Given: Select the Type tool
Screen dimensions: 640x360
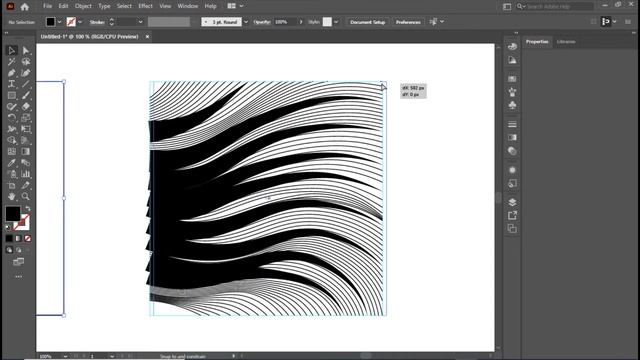Looking at the screenshot, I should point(11,84).
